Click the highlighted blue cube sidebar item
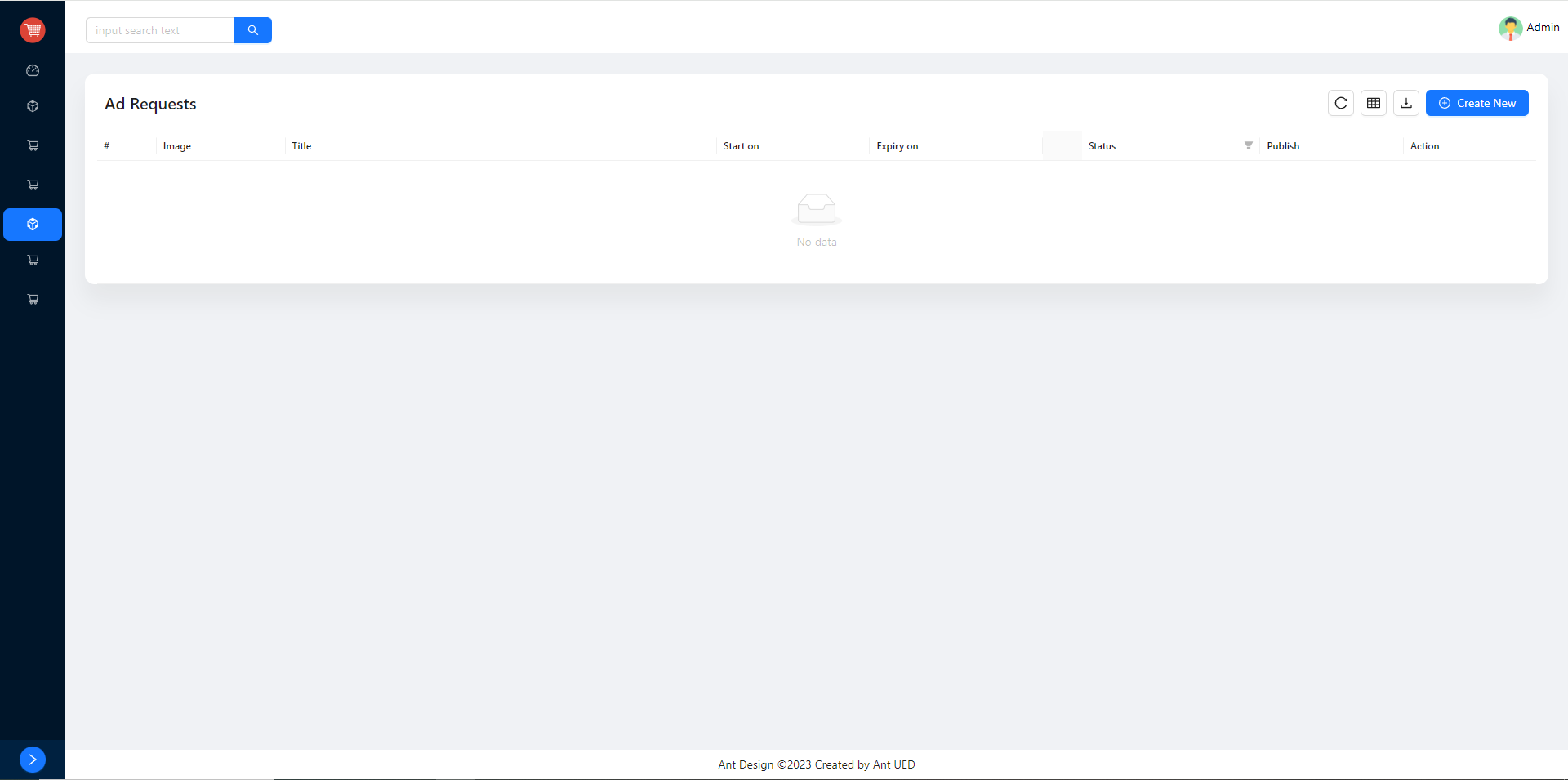1568x780 pixels. point(33,224)
